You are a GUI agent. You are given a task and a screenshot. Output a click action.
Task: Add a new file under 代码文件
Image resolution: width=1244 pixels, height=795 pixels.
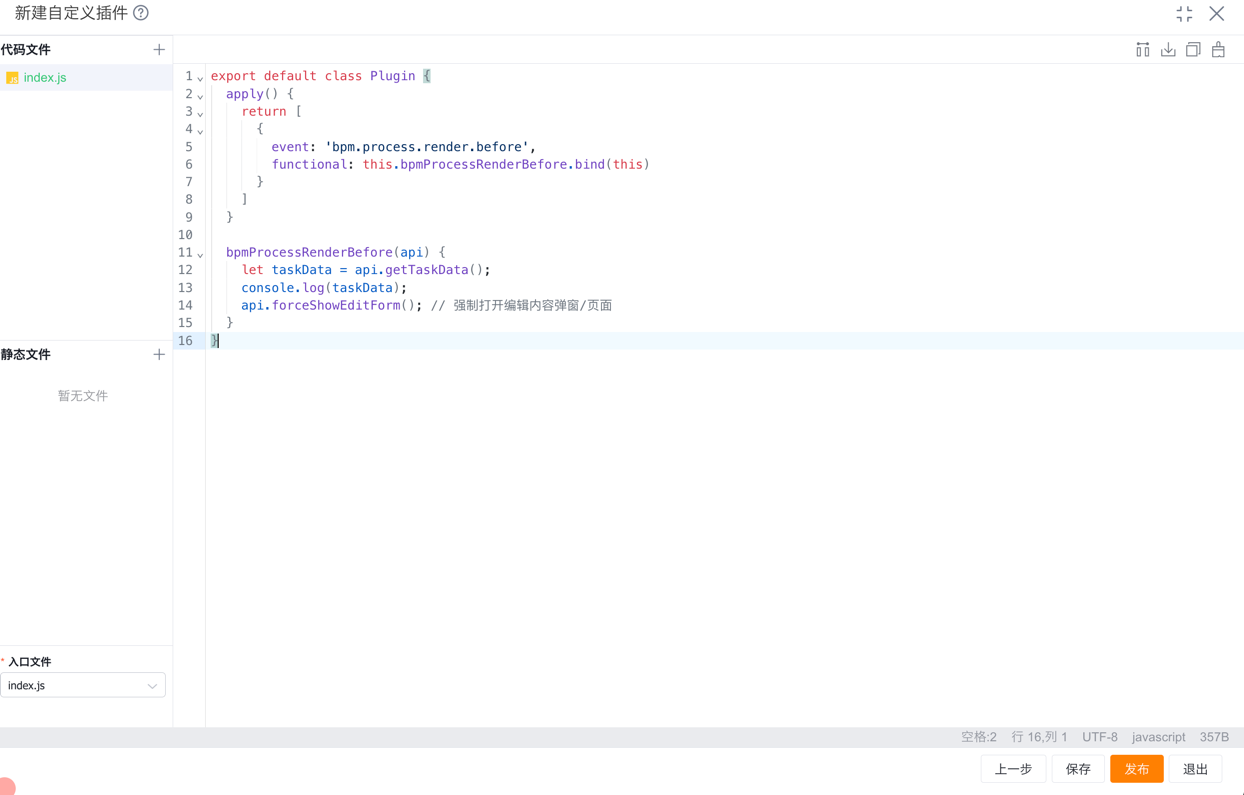[x=159, y=49]
